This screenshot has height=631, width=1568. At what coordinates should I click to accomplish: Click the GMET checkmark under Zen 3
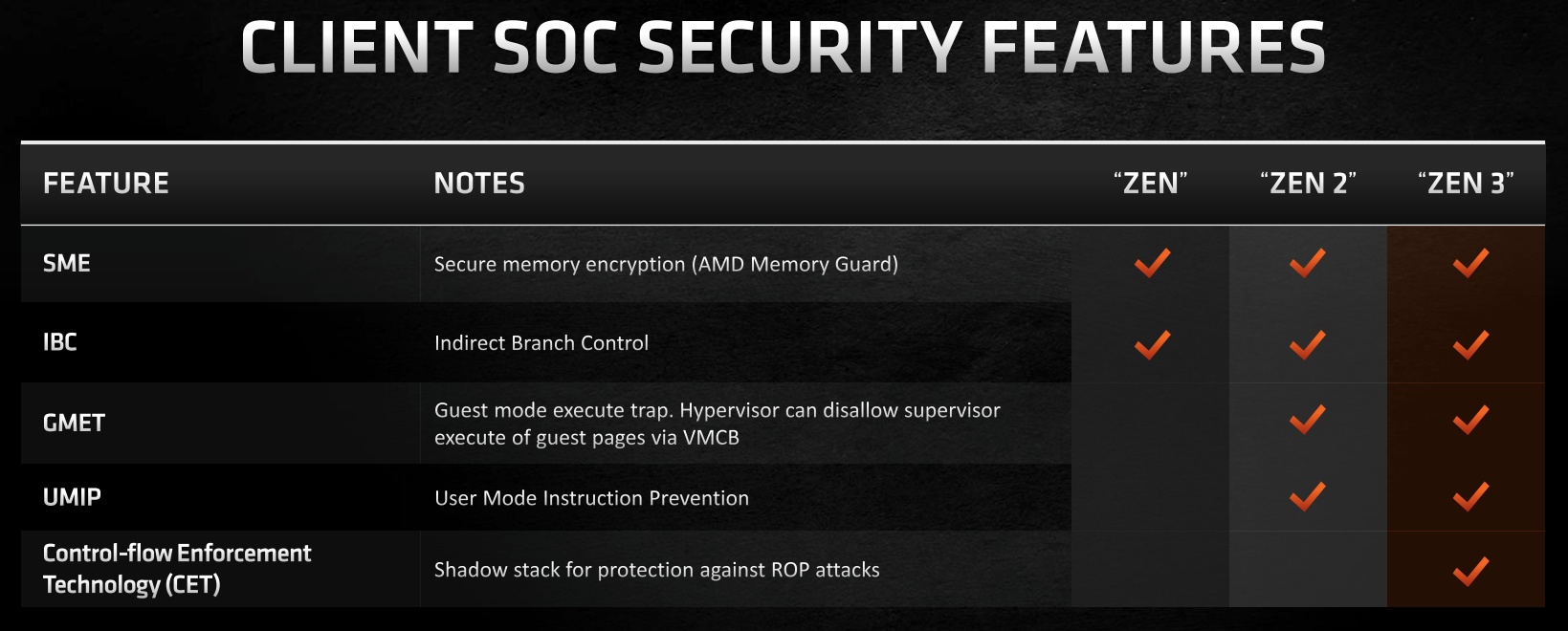[1470, 420]
